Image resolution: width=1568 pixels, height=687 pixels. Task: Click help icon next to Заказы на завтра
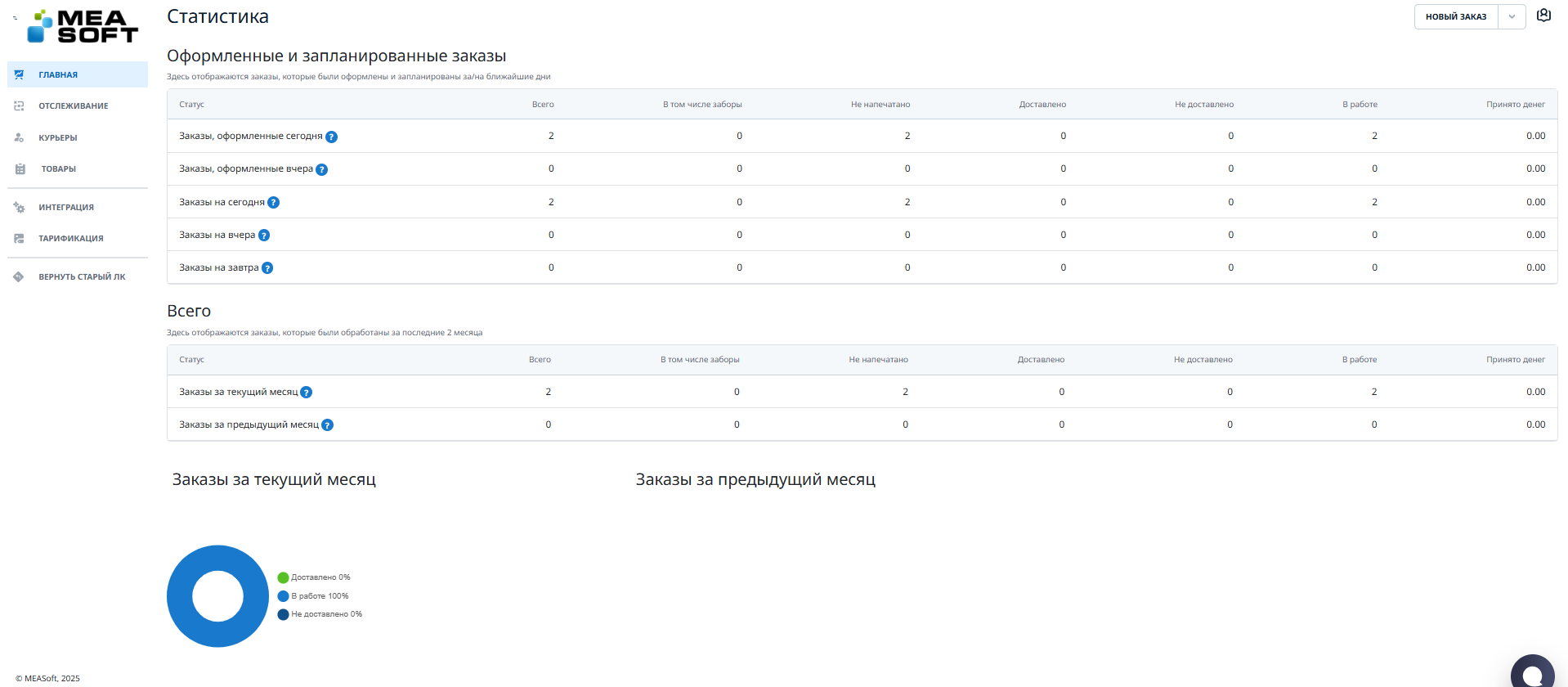pyautogui.click(x=267, y=268)
